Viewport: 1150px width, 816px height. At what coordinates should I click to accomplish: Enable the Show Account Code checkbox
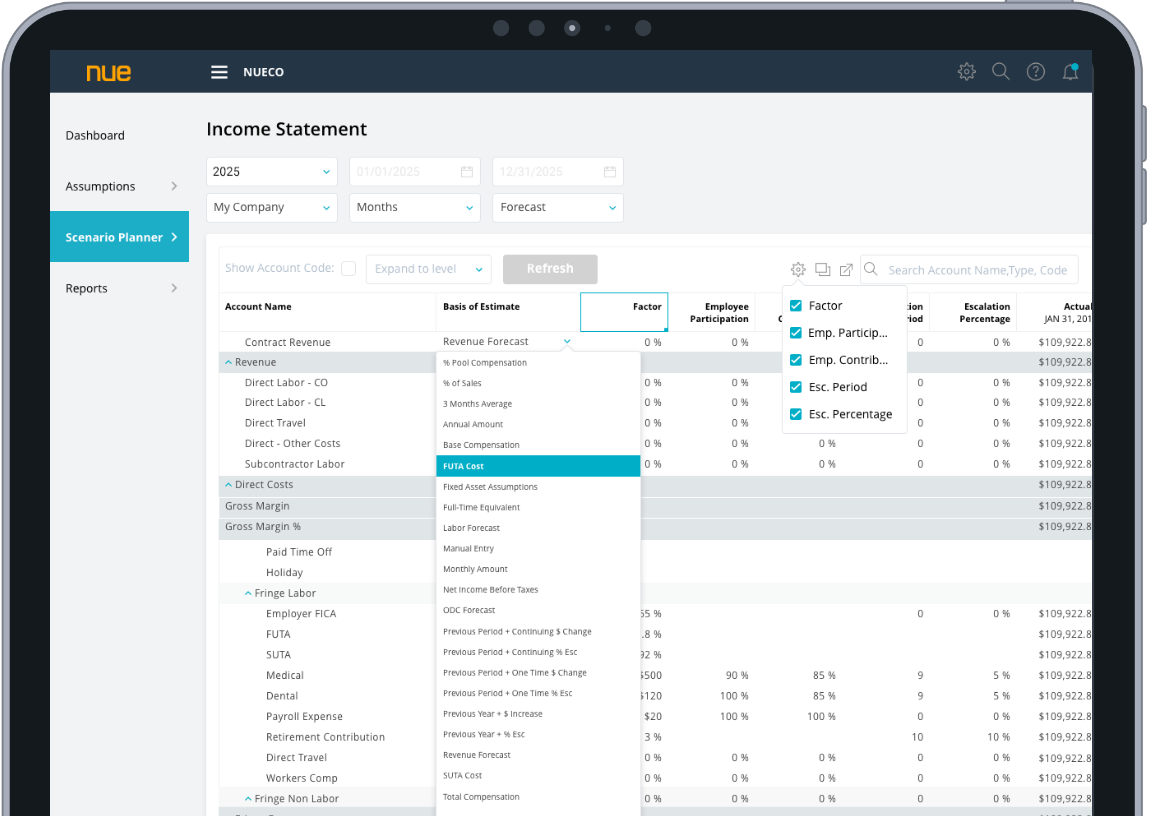click(x=348, y=269)
